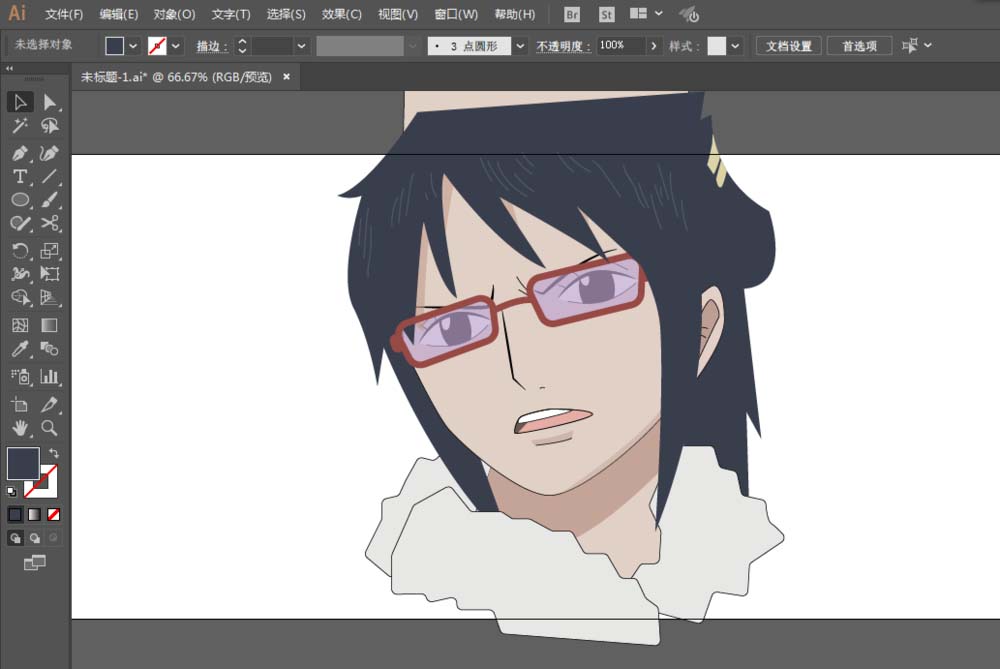Change screen mode at toolbar bottom

pyautogui.click(x=34, y=562)
